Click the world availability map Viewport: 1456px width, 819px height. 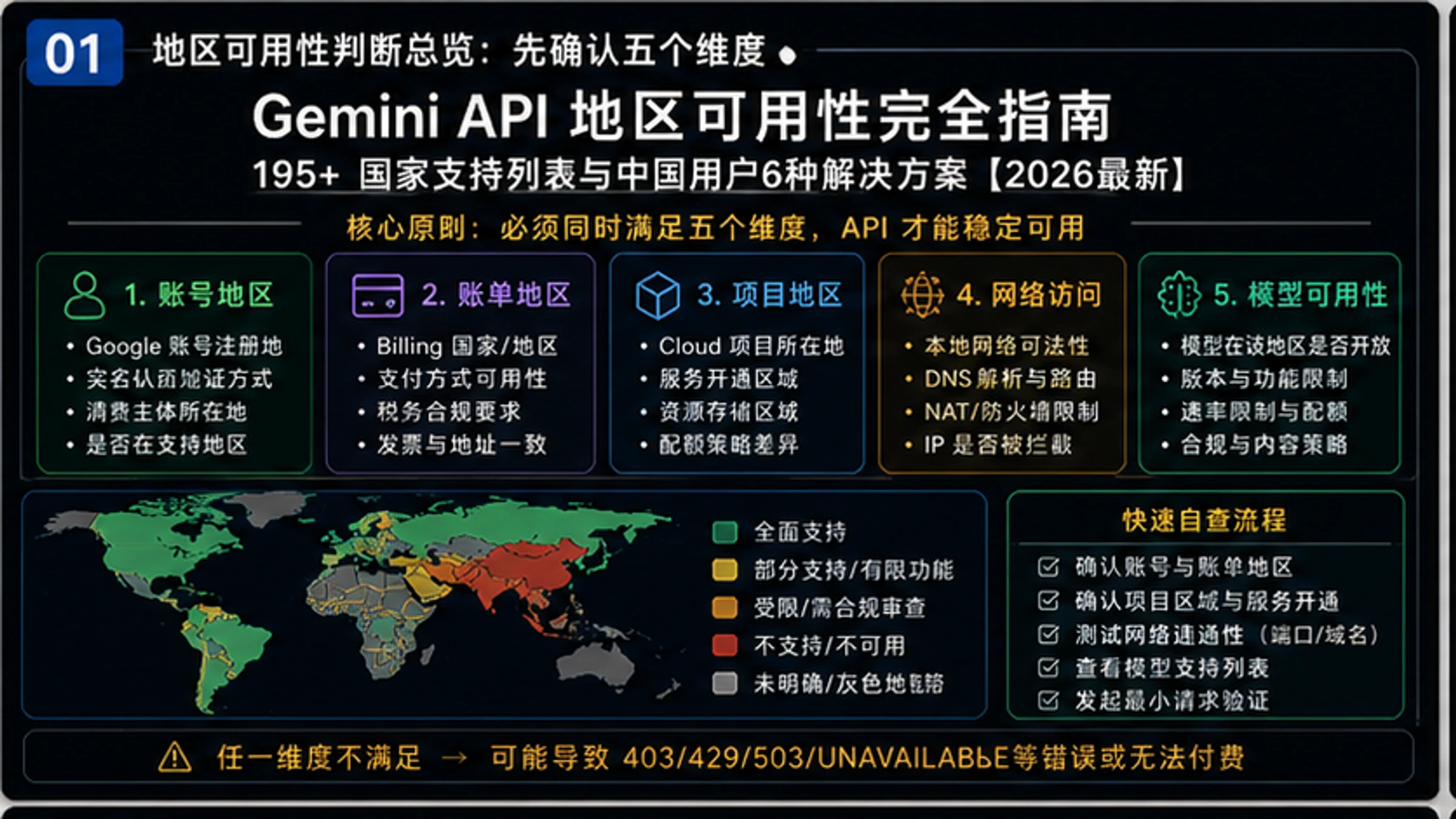point(361,602)
